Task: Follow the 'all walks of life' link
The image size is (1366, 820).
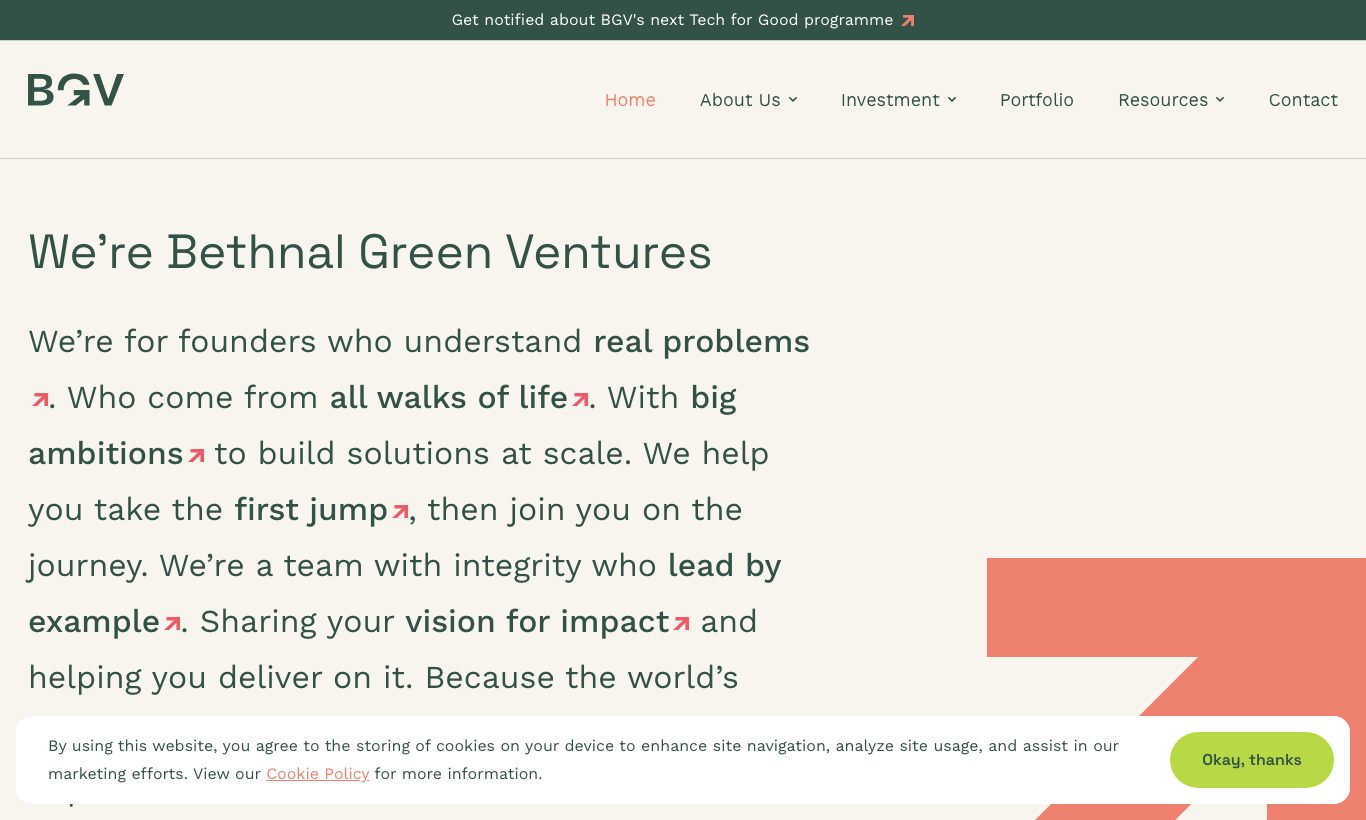Action: pos(449,398)
